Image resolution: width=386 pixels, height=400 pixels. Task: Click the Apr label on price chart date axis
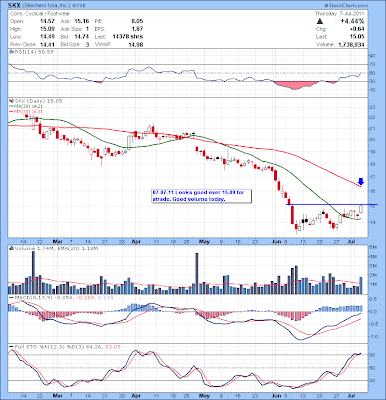[x=136, y=241]
